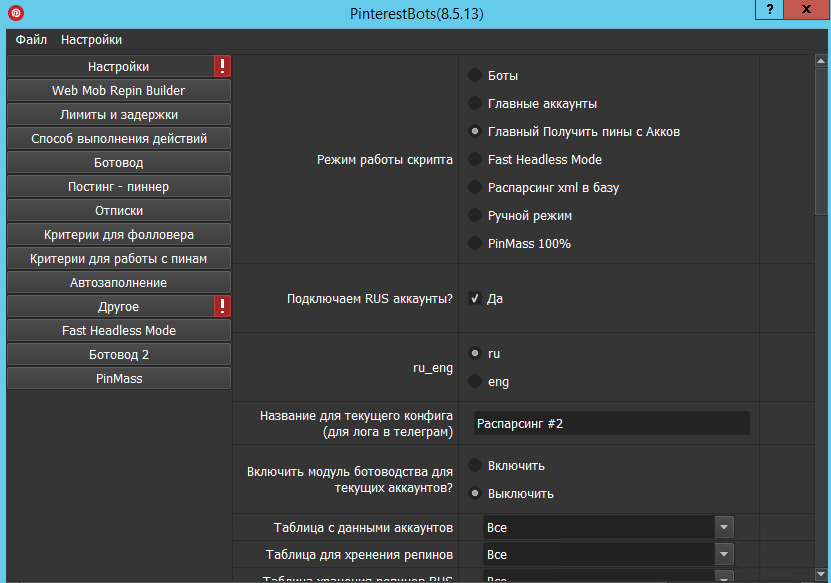Image resolution: width=831 pixels, height=583 pixels.
Task: Open Постинг - пиннер section
Action: coord(119,187)
